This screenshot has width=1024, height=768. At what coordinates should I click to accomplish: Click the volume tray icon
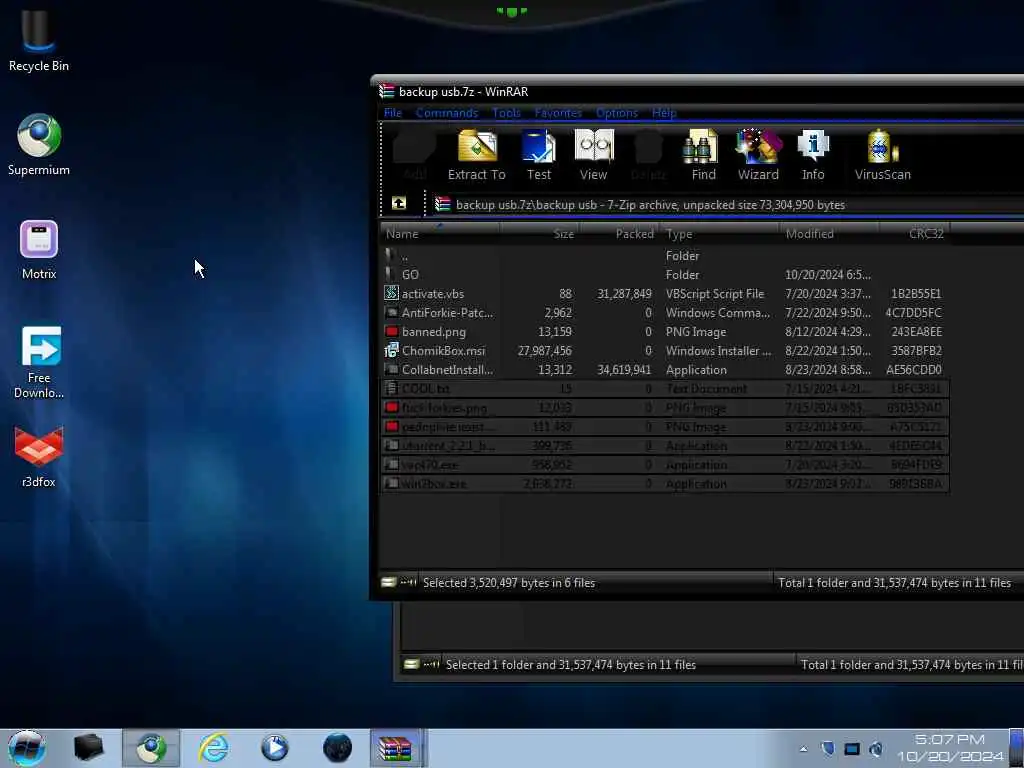[x=876, y=749]
